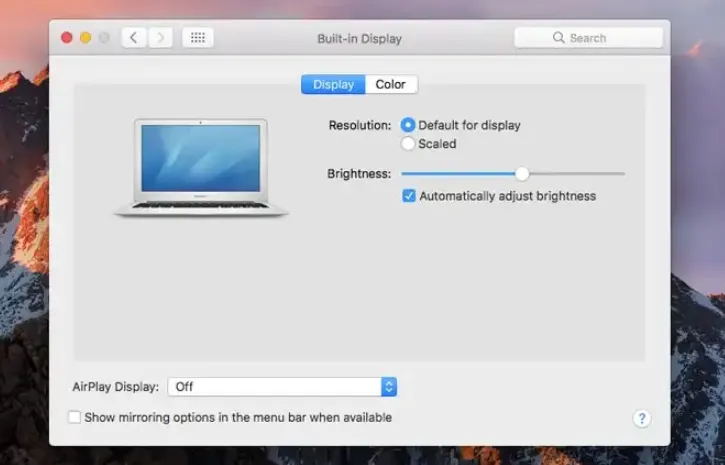Click the Brightness slider handle
Viewport: 725px width, 465px height.
(522, 174)
